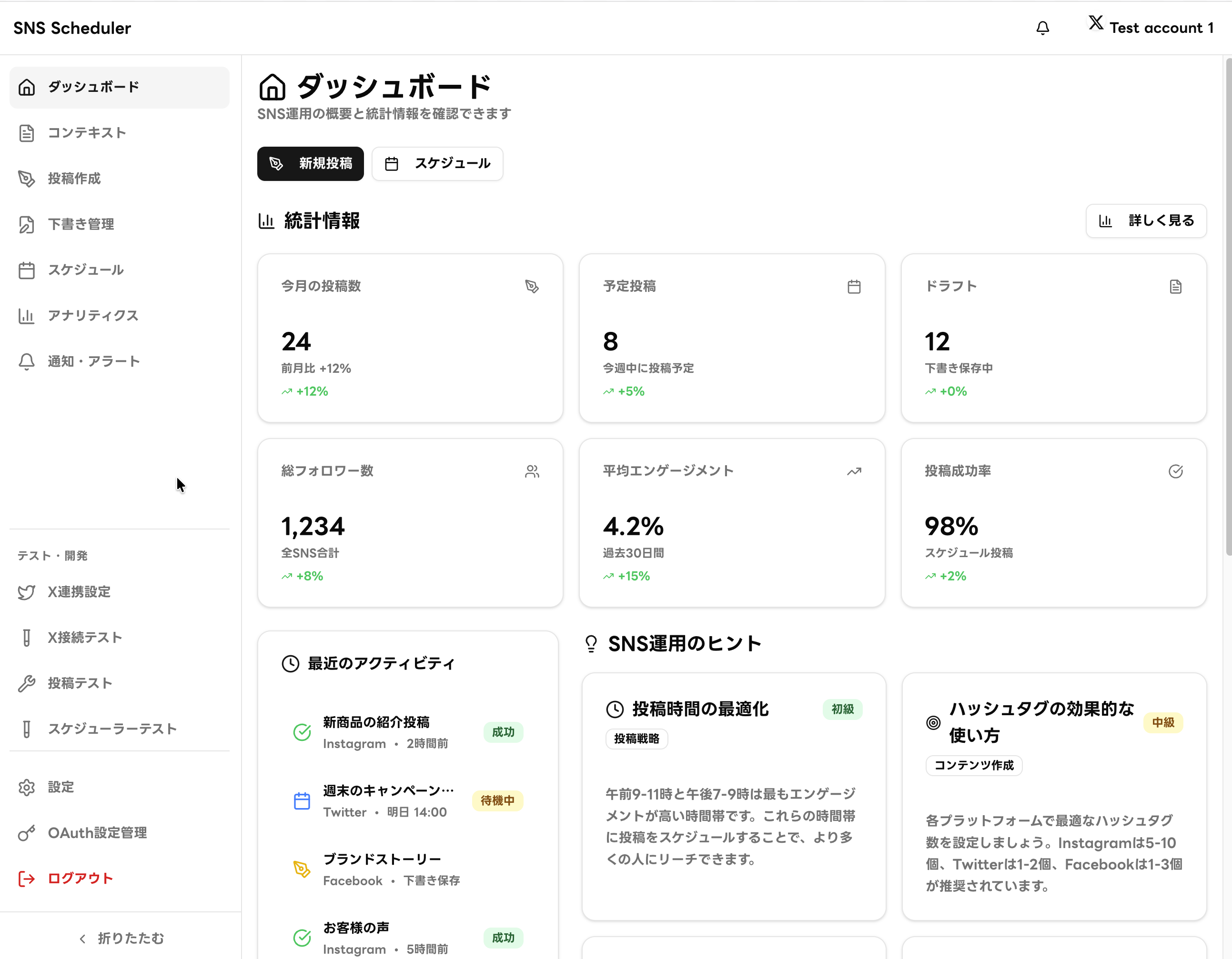Click the document icon in ドラフト card
This screenshot has width=1232, height=959.
coord(1175,286)
